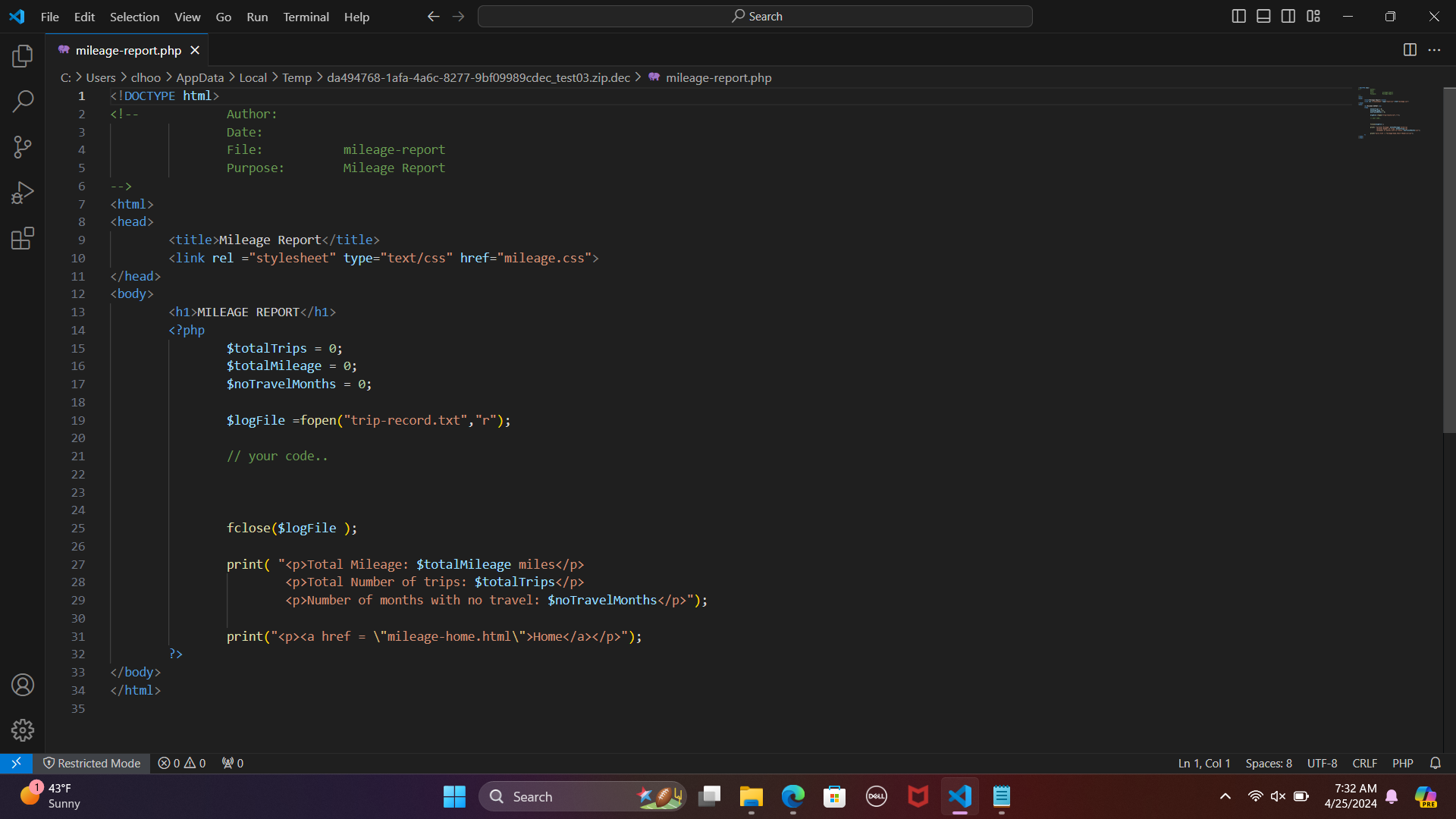This screenshot has height=819, width=1456.
Task: Open the Terminal menu
Action: (x=306, y=16)
